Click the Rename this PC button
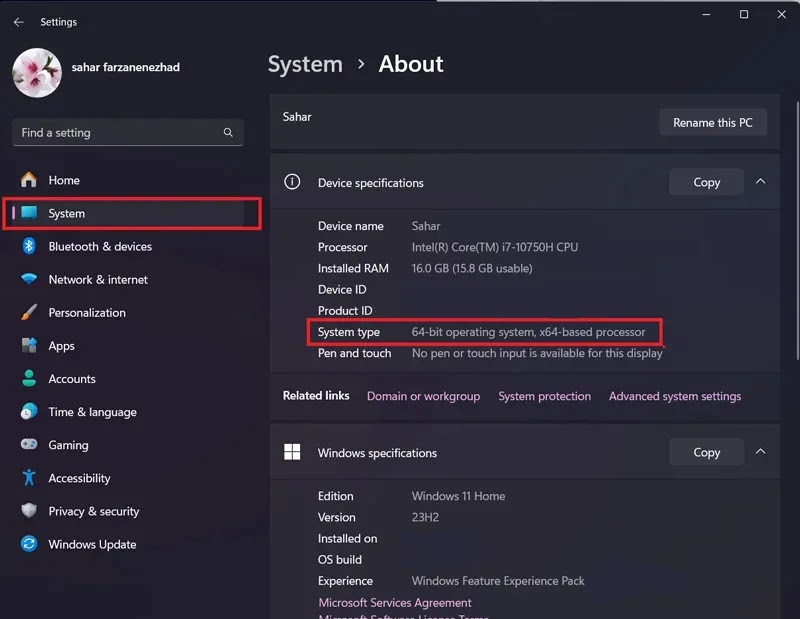800x619 pixels. pyautogui.click(x=712, y=123)
